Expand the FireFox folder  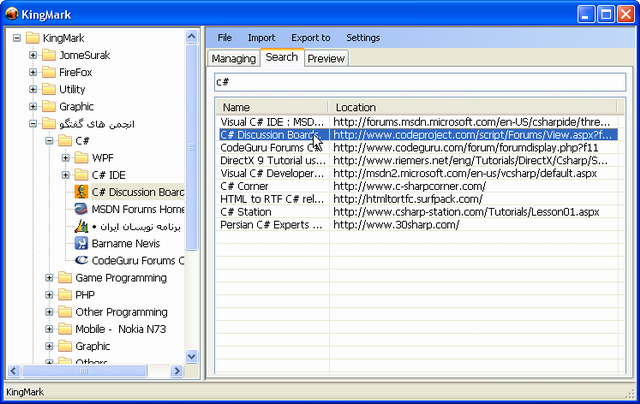pos(33,72)
